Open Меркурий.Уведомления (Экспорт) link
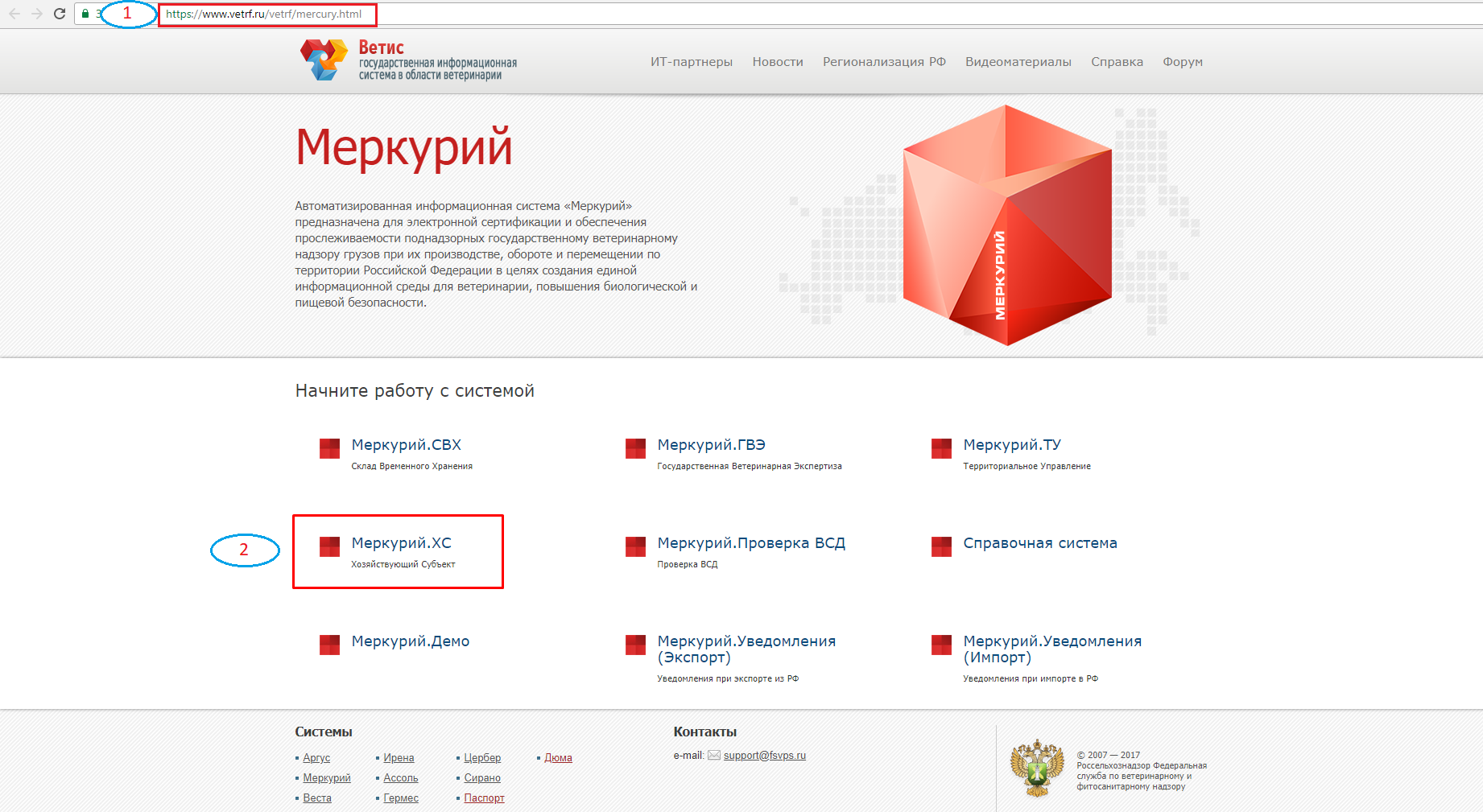The height and width of the screenshot is (812, 1483). pyautogui.click(x=746, y=649)
